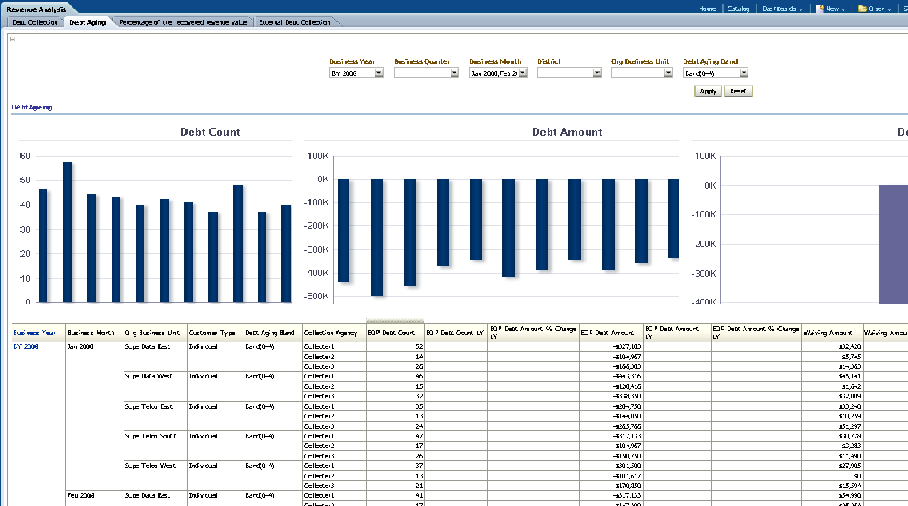Click the Debt Amount chart title
The width and height of the screenshot is (908, 506).
[x=567, y=132]
